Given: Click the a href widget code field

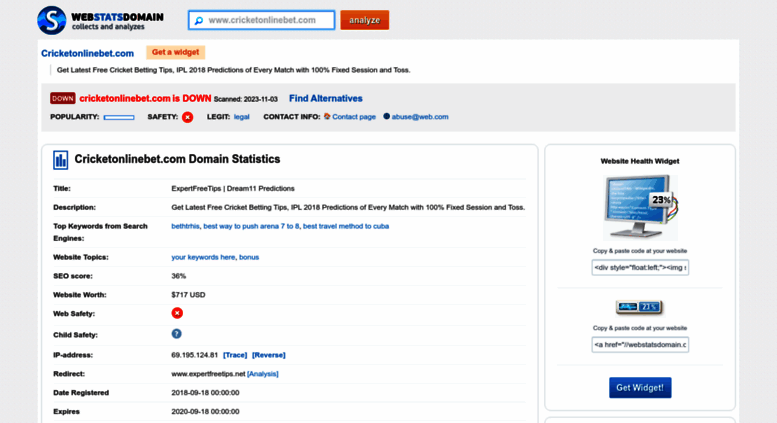Looking at the screenshot, I should (640, 345).
